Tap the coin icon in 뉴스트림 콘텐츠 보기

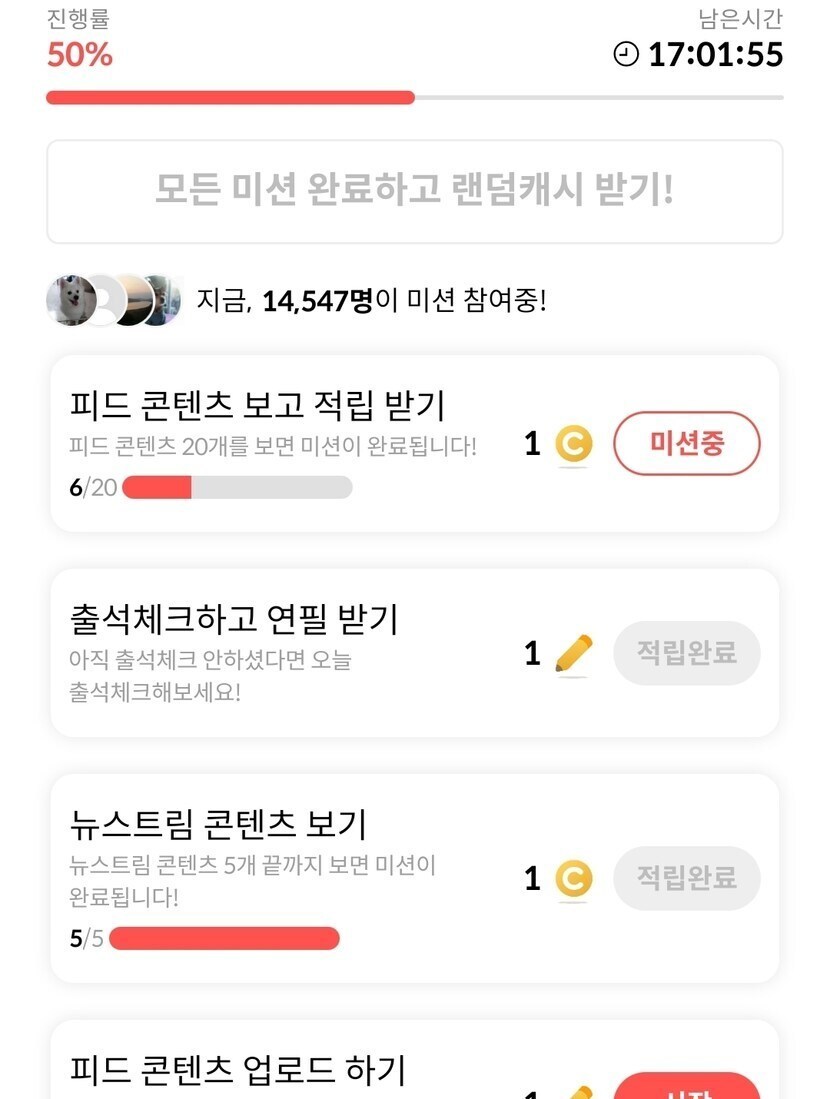573,879
